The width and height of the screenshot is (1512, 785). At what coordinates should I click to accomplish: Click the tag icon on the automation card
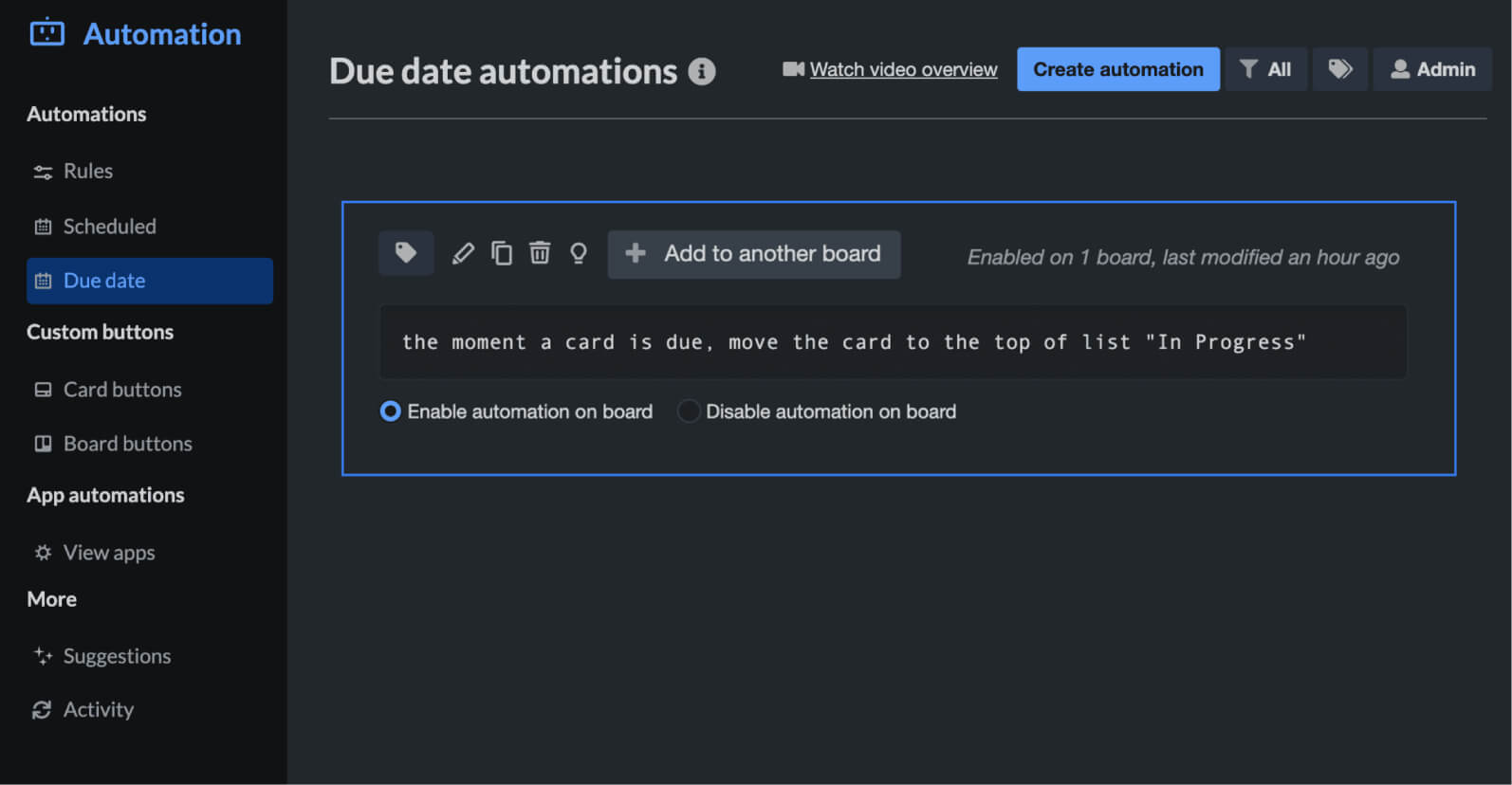tap(406, 253)
